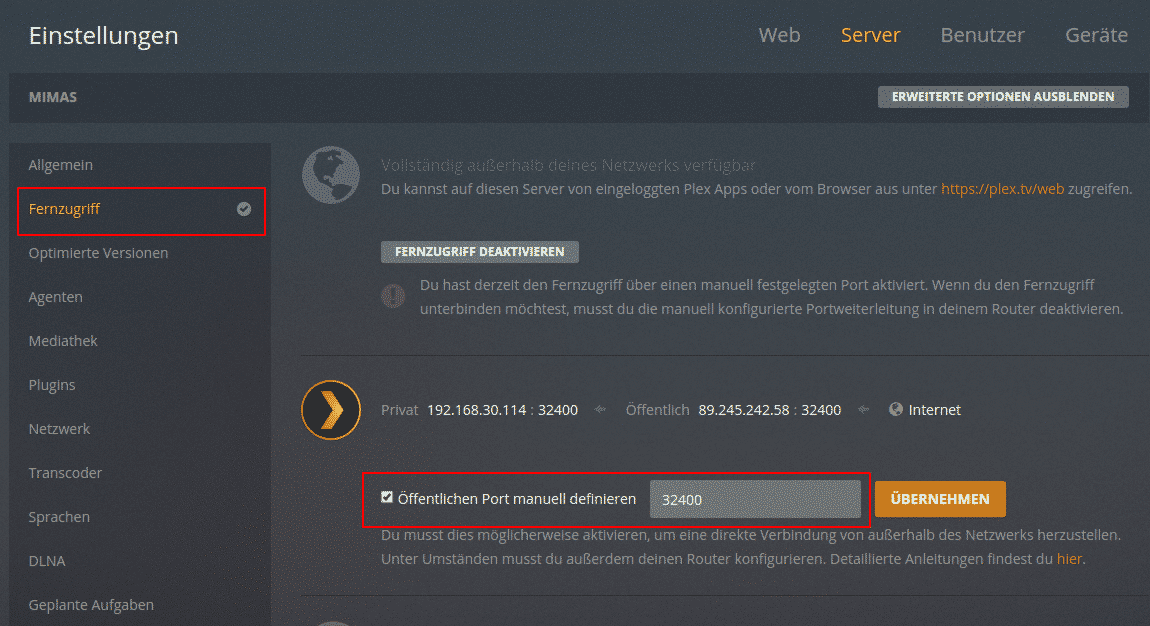
Task: Go to Netzwerk settings section
Action: click(x=60, y=429)
